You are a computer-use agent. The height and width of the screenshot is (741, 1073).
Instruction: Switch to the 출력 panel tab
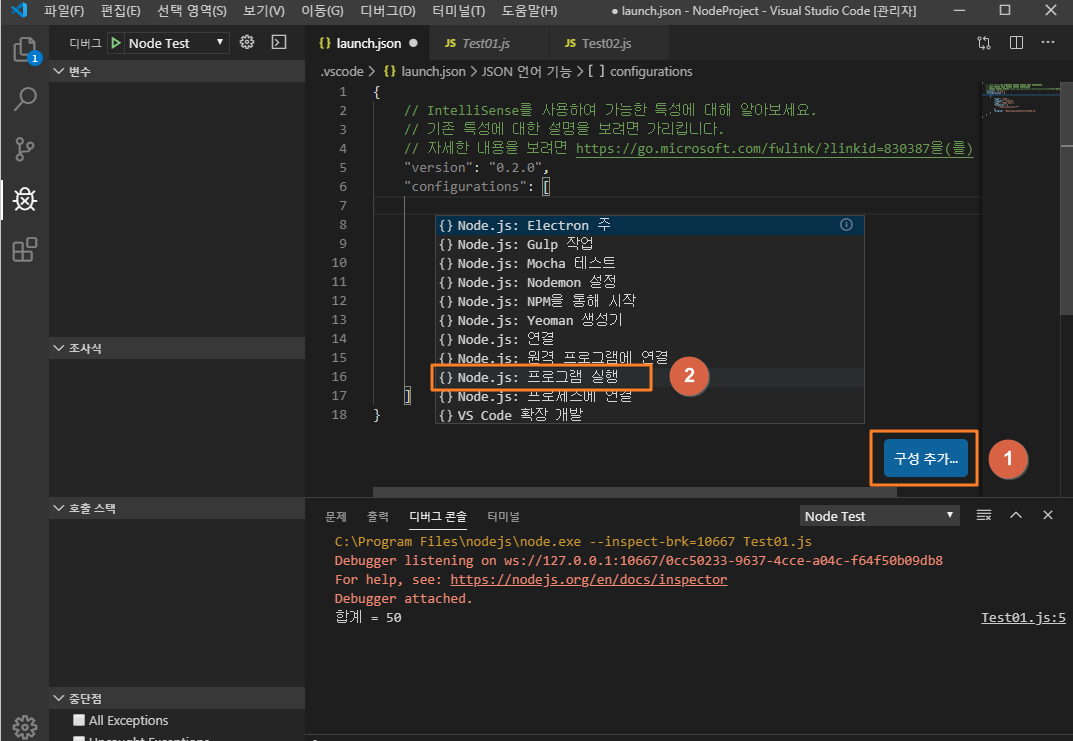pyautogui.click(x=378, y=517)
